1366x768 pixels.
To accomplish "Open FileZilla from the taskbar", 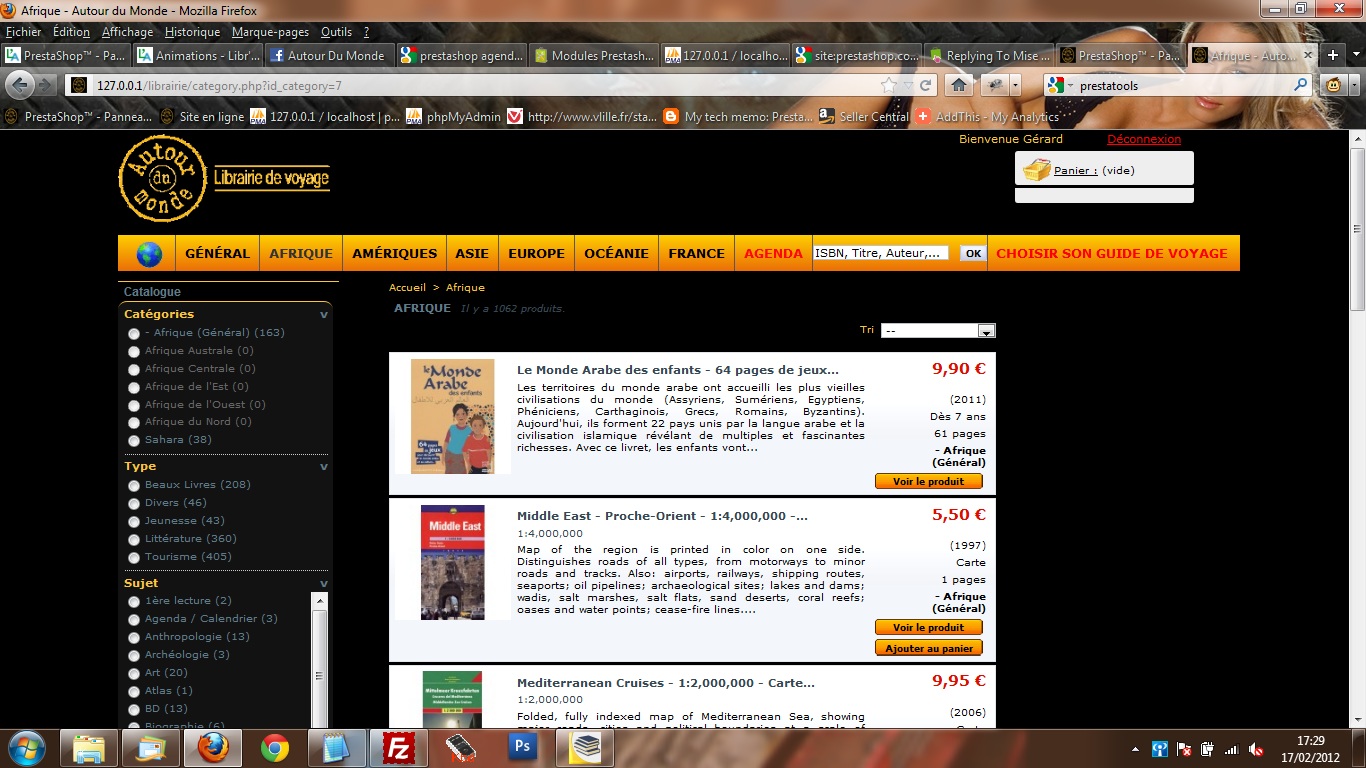I will (x=399, y=747).
